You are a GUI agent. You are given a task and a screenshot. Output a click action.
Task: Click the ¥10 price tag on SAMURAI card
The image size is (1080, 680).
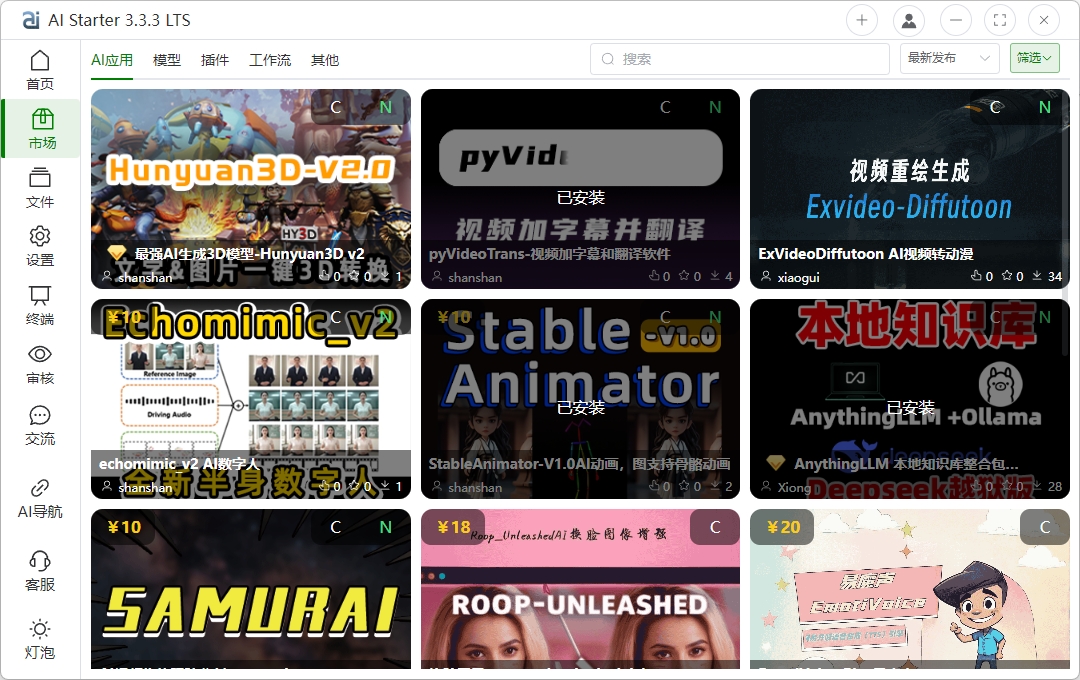125,527
